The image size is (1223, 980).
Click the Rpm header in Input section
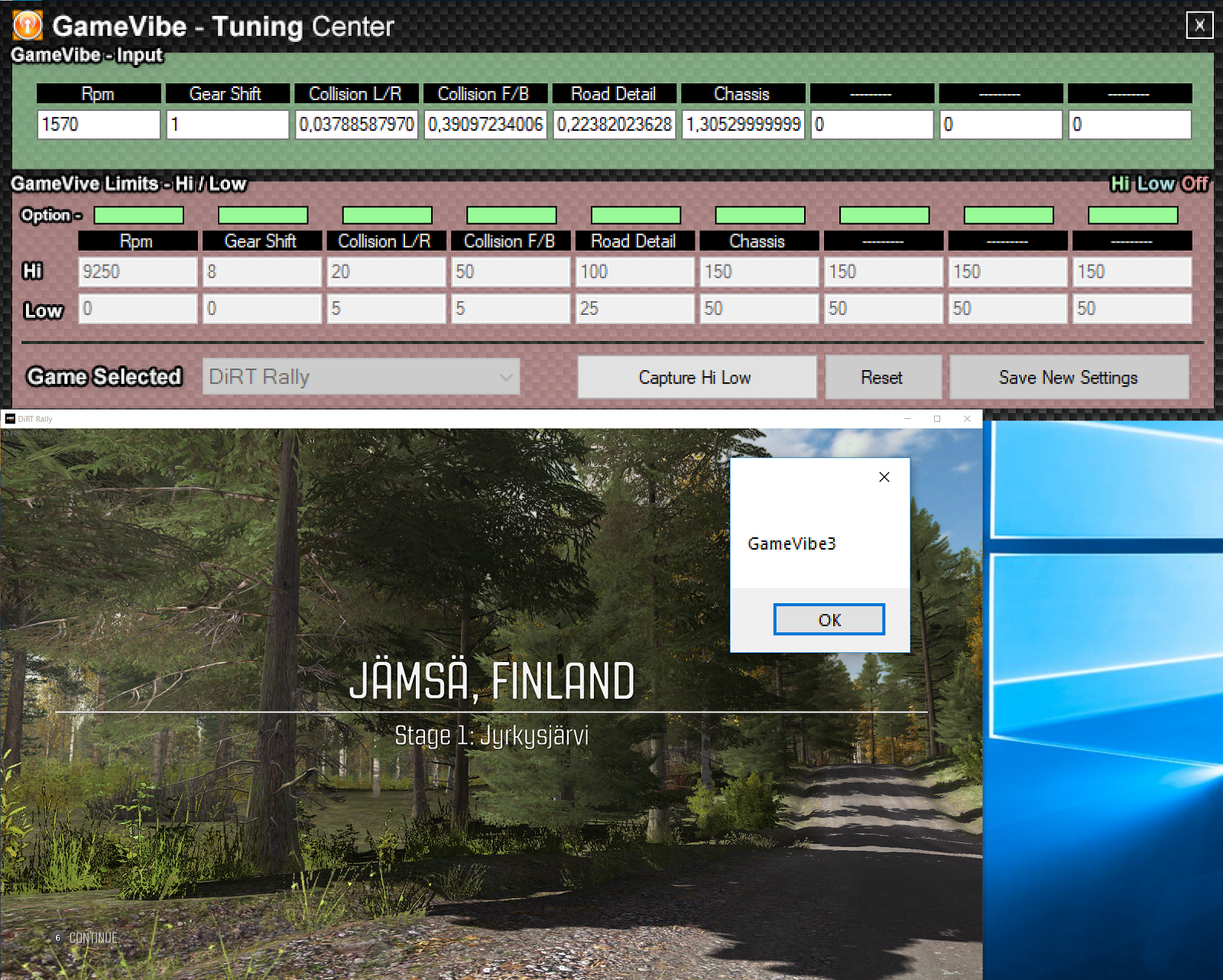pos(99,93)
